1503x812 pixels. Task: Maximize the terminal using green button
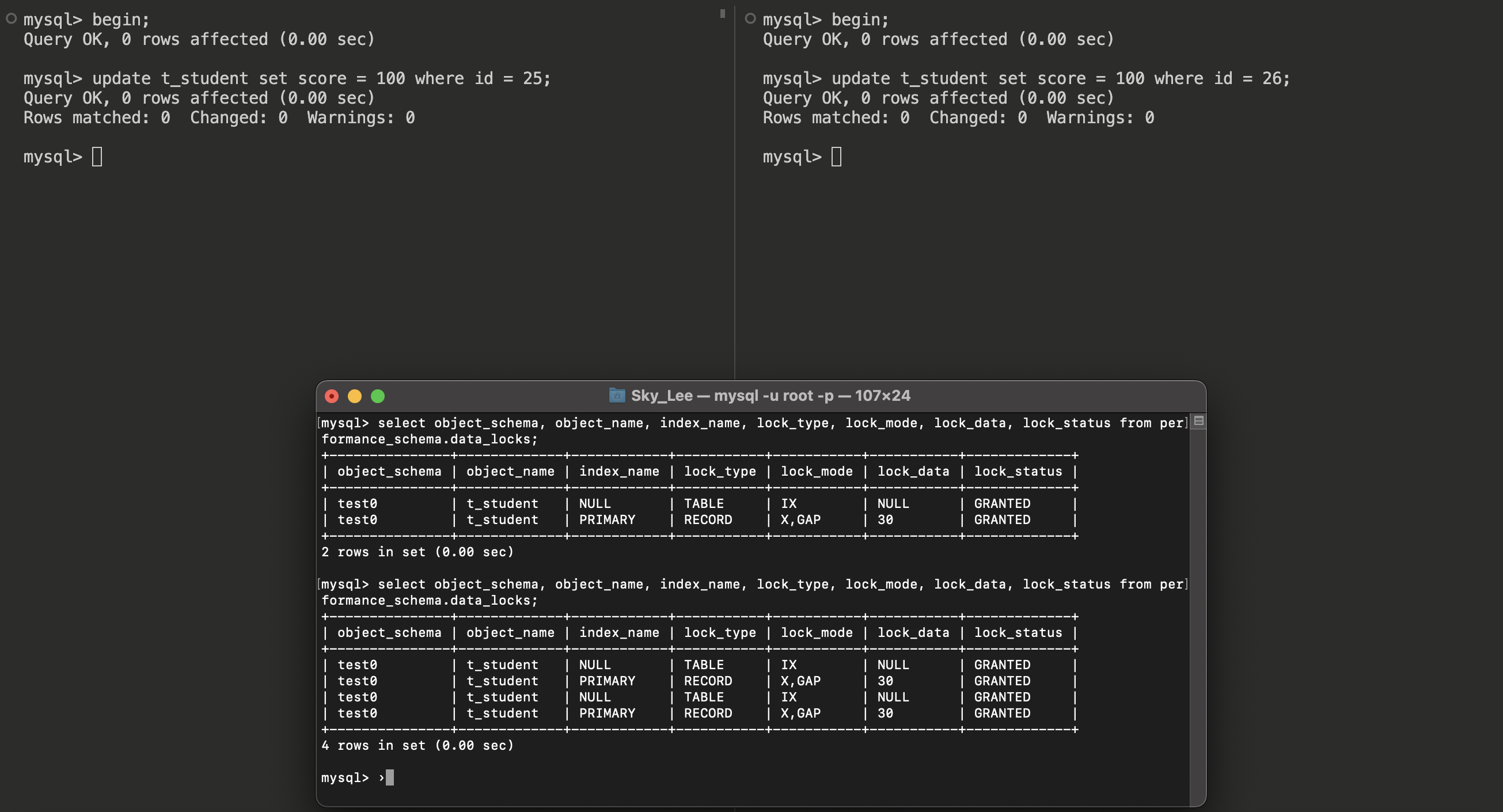[x=378, y=397]
